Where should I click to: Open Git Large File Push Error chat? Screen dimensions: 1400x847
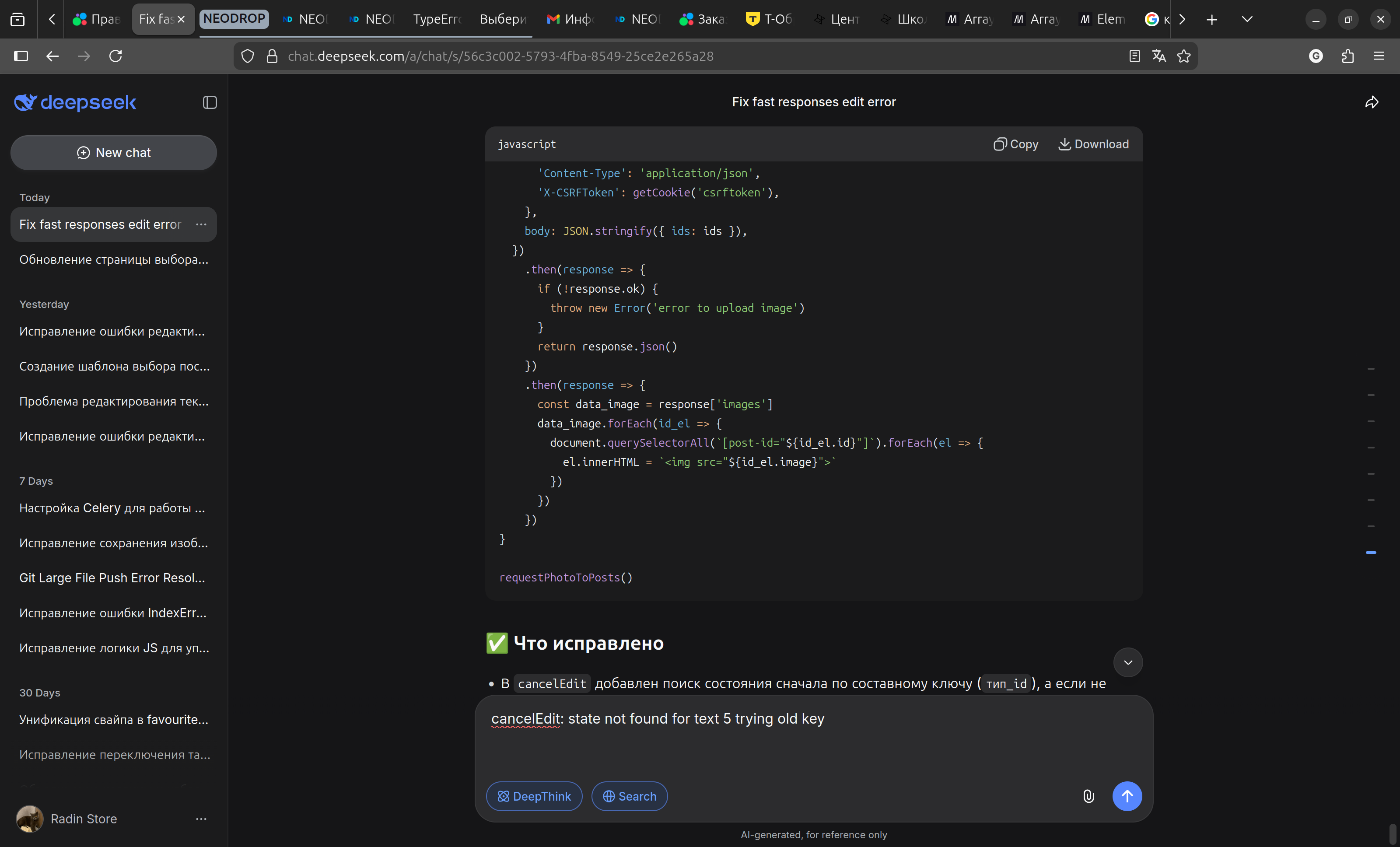[112, 578]
